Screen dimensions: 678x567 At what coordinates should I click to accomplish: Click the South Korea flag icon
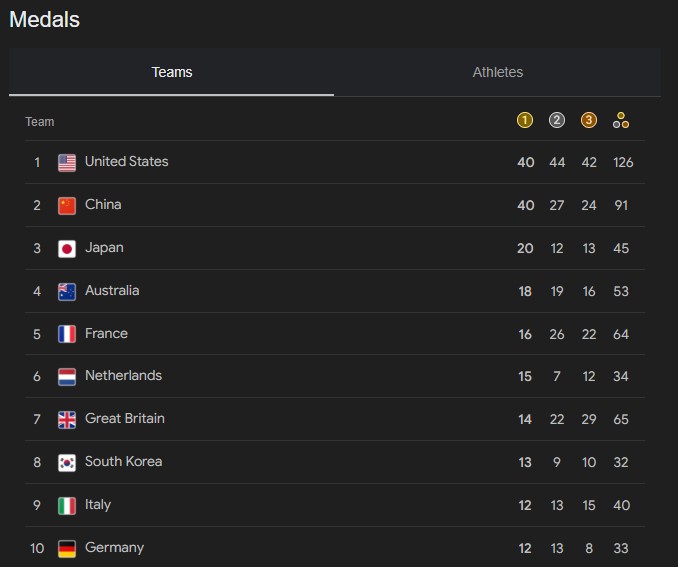(67, 463)
